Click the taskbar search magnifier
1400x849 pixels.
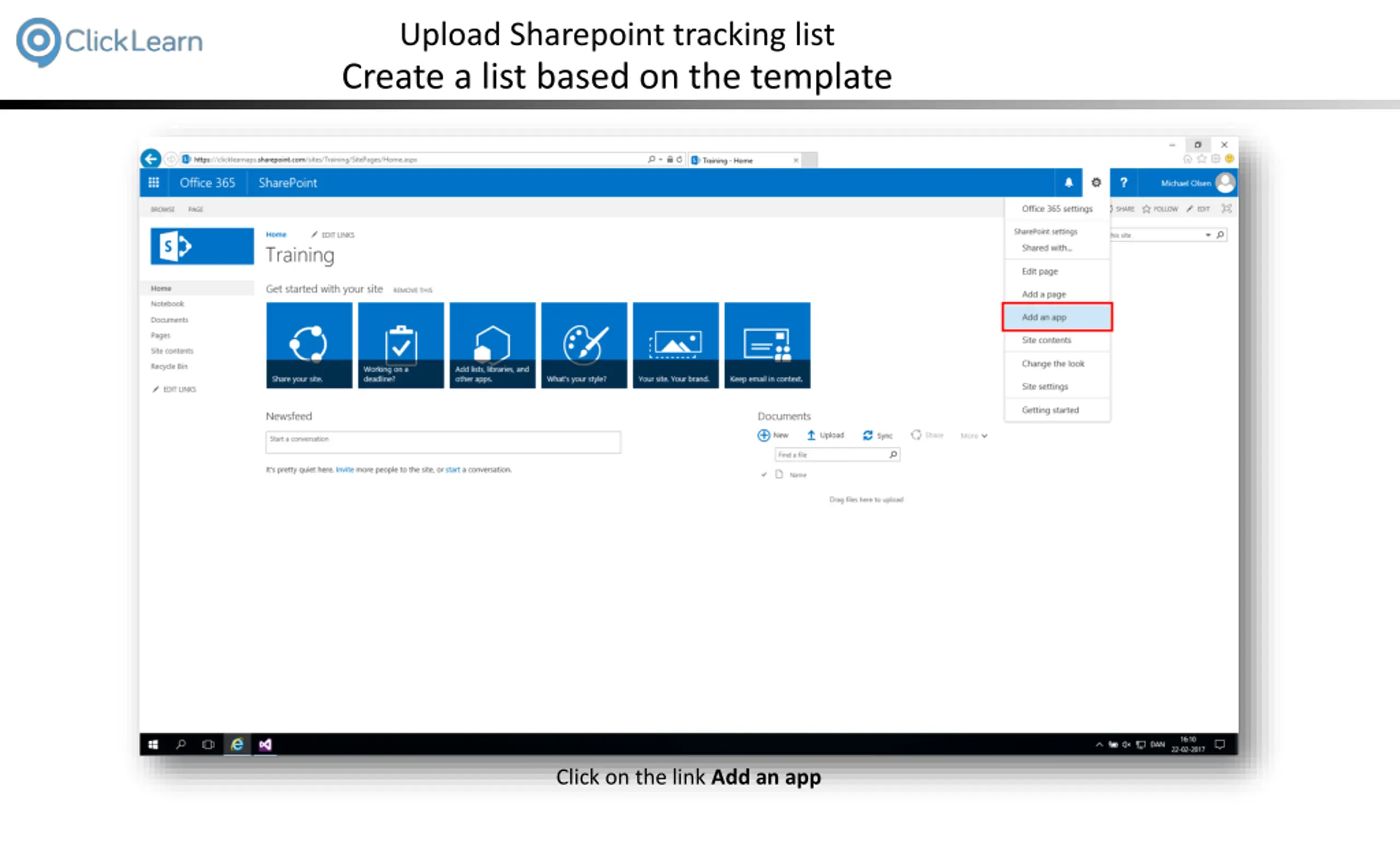pos(180,745)
